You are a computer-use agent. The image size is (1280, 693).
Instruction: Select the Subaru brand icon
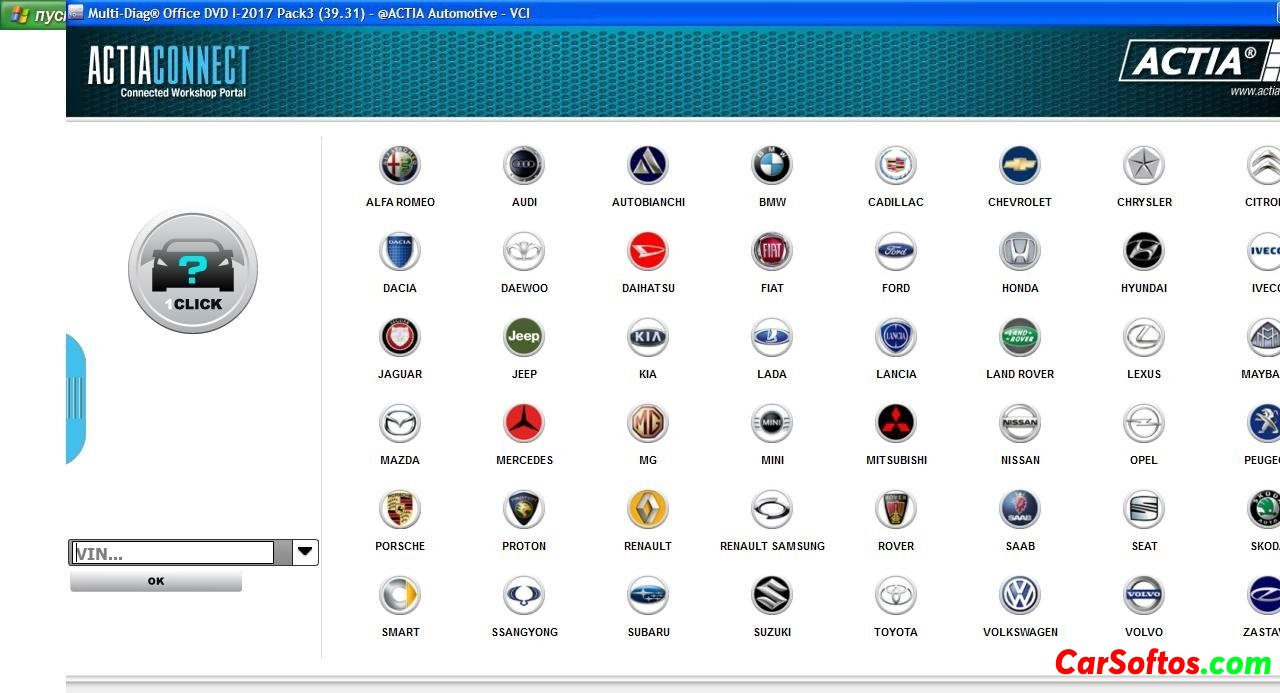[648, 596]
